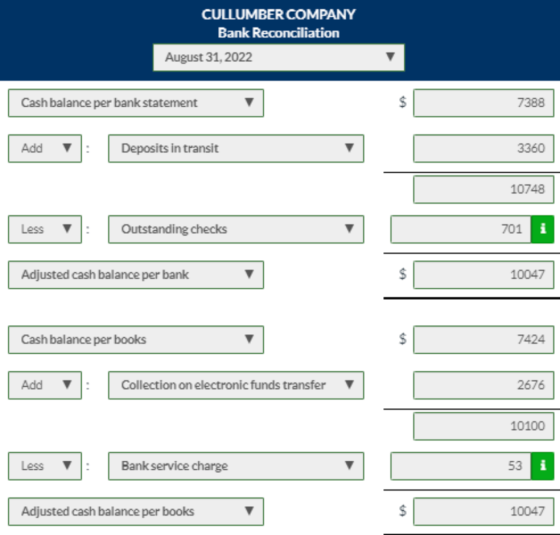Open the Less dropdown beside Outstanding checks
The width and height of the screenshot is (560, 535).
[x=45, y=229]
